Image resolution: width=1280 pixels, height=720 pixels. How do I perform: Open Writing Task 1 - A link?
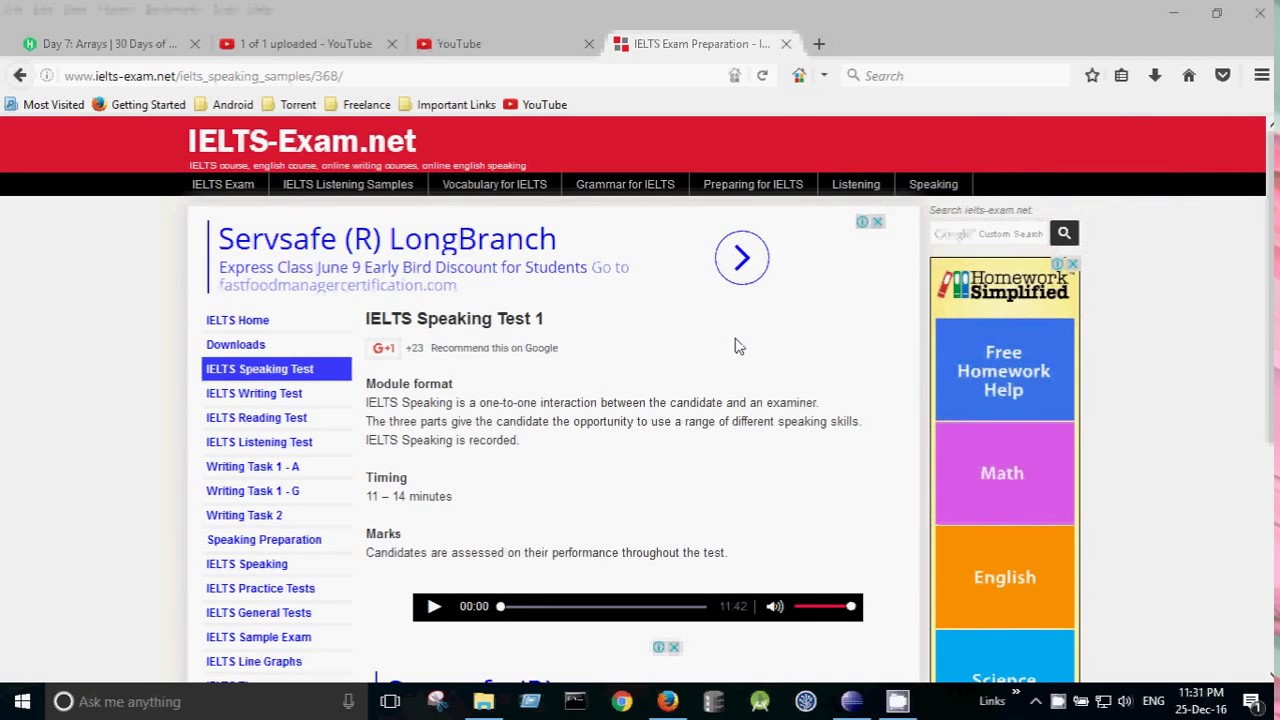pos(252,466)
